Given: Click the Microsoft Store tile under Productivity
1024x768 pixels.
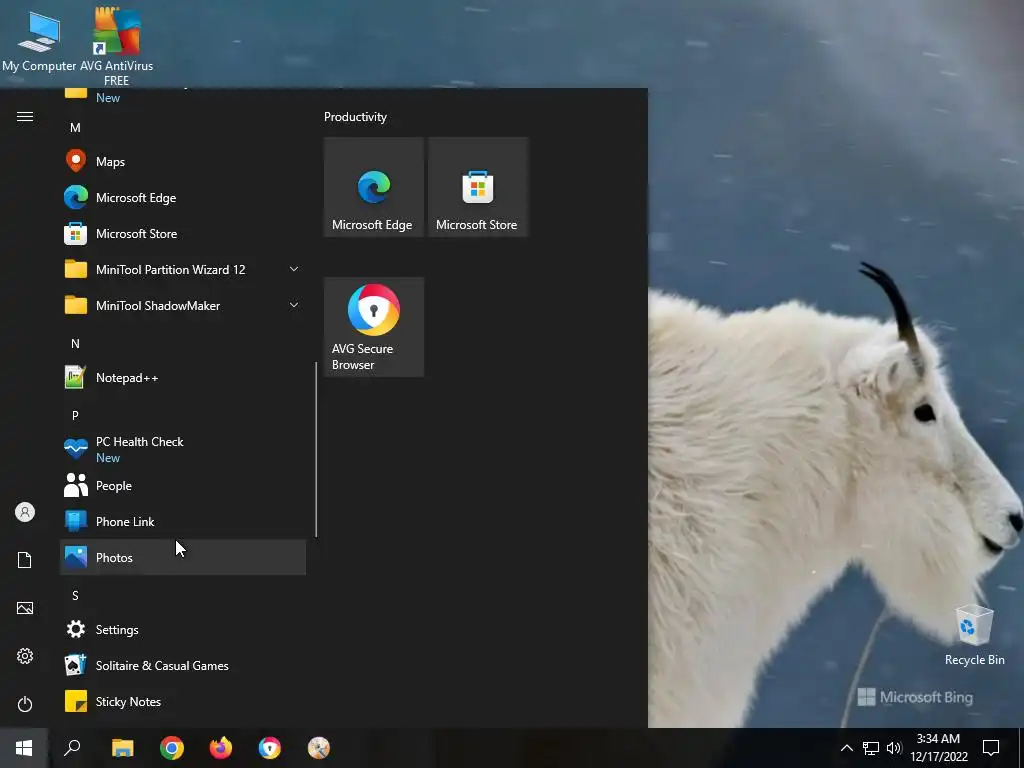Looking at the screenshot, I should (x=477, y=187).
